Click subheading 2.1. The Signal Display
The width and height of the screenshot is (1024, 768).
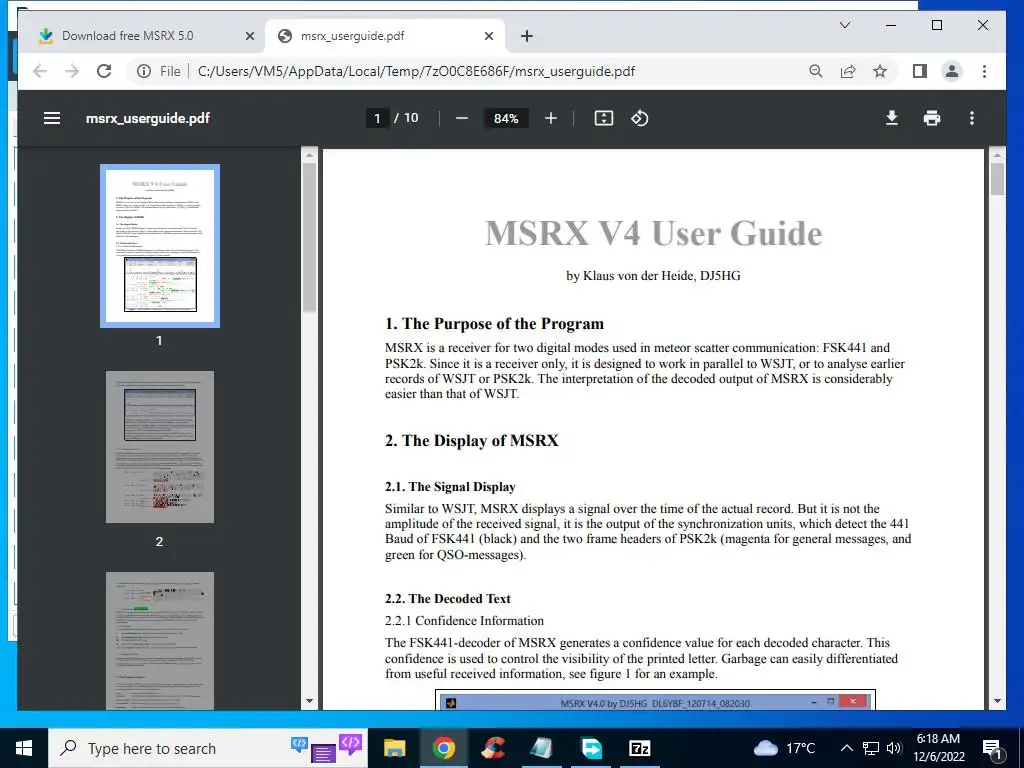coord(450,487)
